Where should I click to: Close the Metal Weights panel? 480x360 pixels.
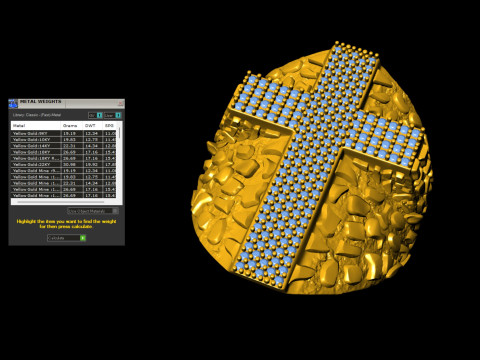[121, 103]
